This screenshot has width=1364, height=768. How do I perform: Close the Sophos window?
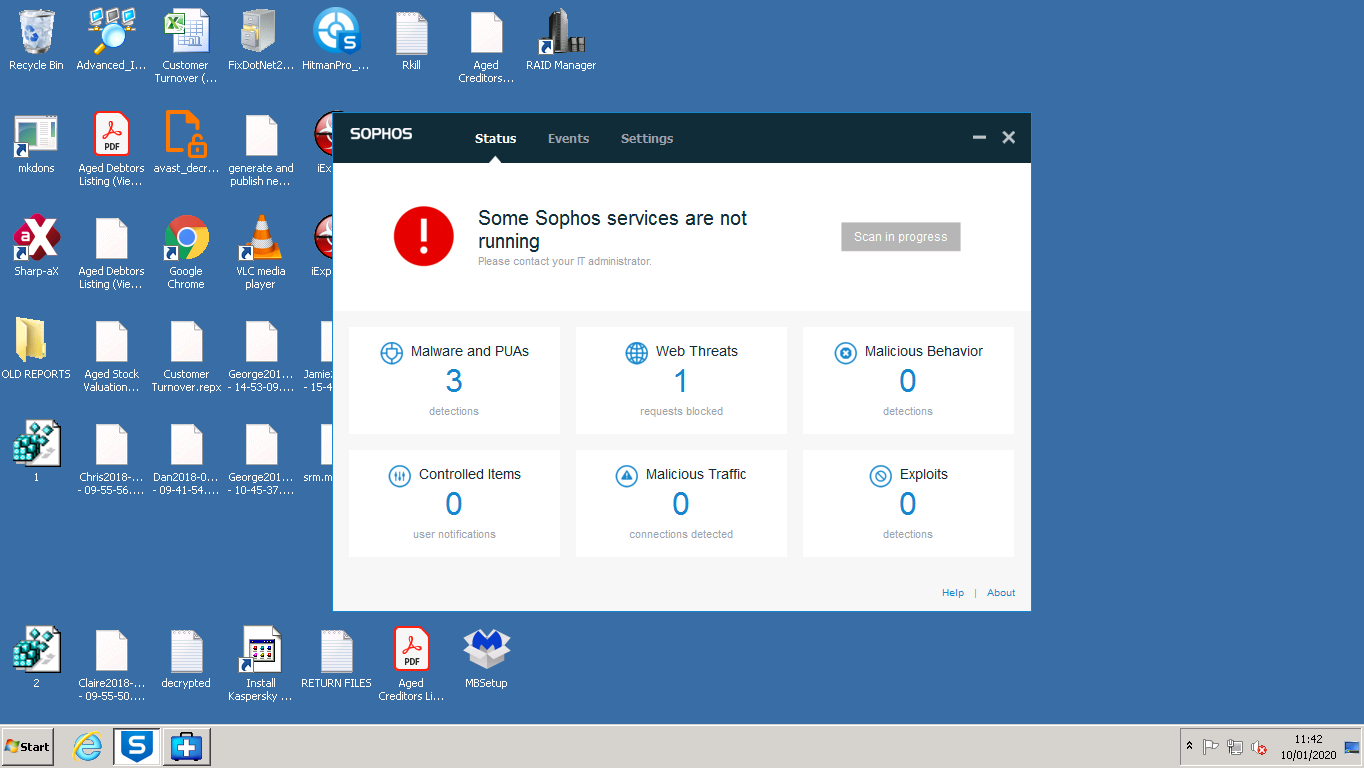tap(1009, 138)
